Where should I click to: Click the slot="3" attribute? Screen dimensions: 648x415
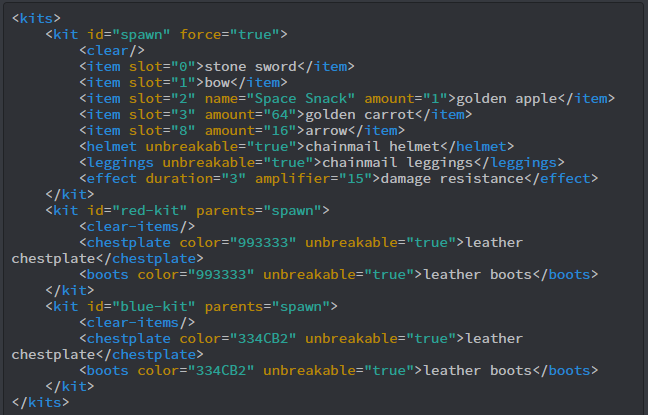(162, 114)
